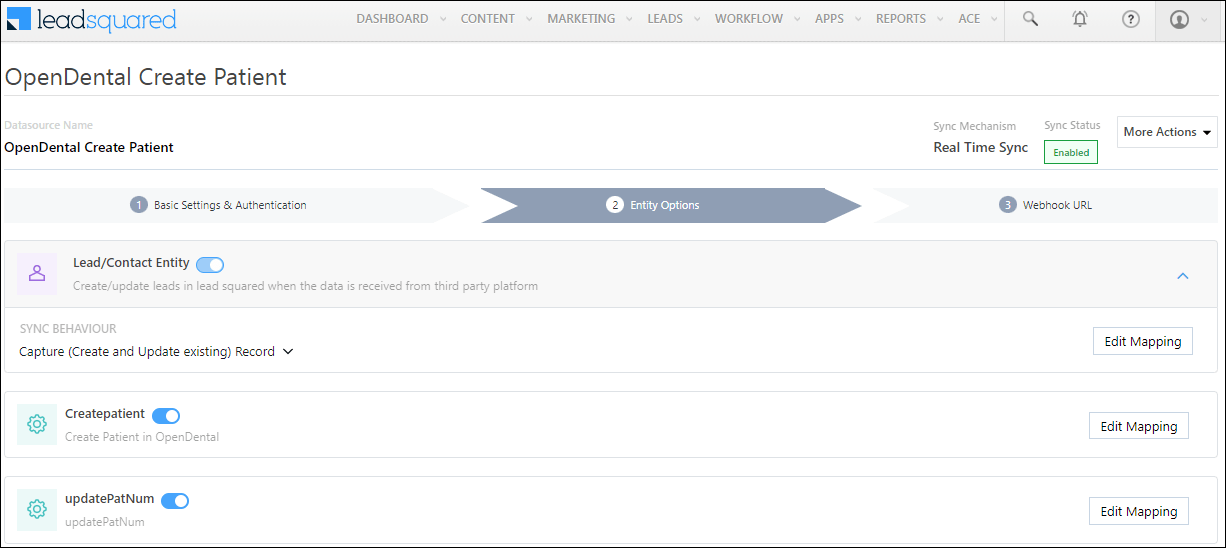Toggle the Createpatient switch
Image resolution: width=1226 pixels, height=548 pixels.
(x=166, y=416)
